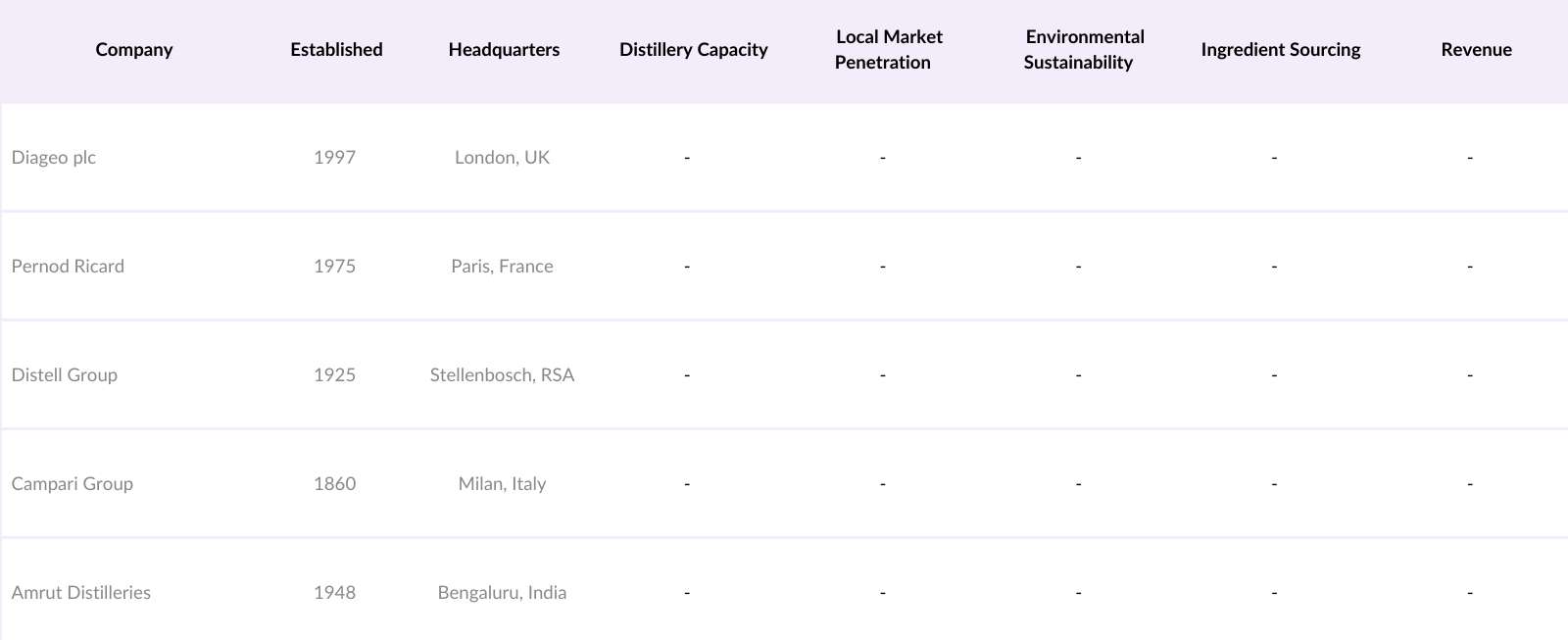
Task: Click Pernod Ricard's empty Distillery Capacity cell
Action: pos(687,266)
